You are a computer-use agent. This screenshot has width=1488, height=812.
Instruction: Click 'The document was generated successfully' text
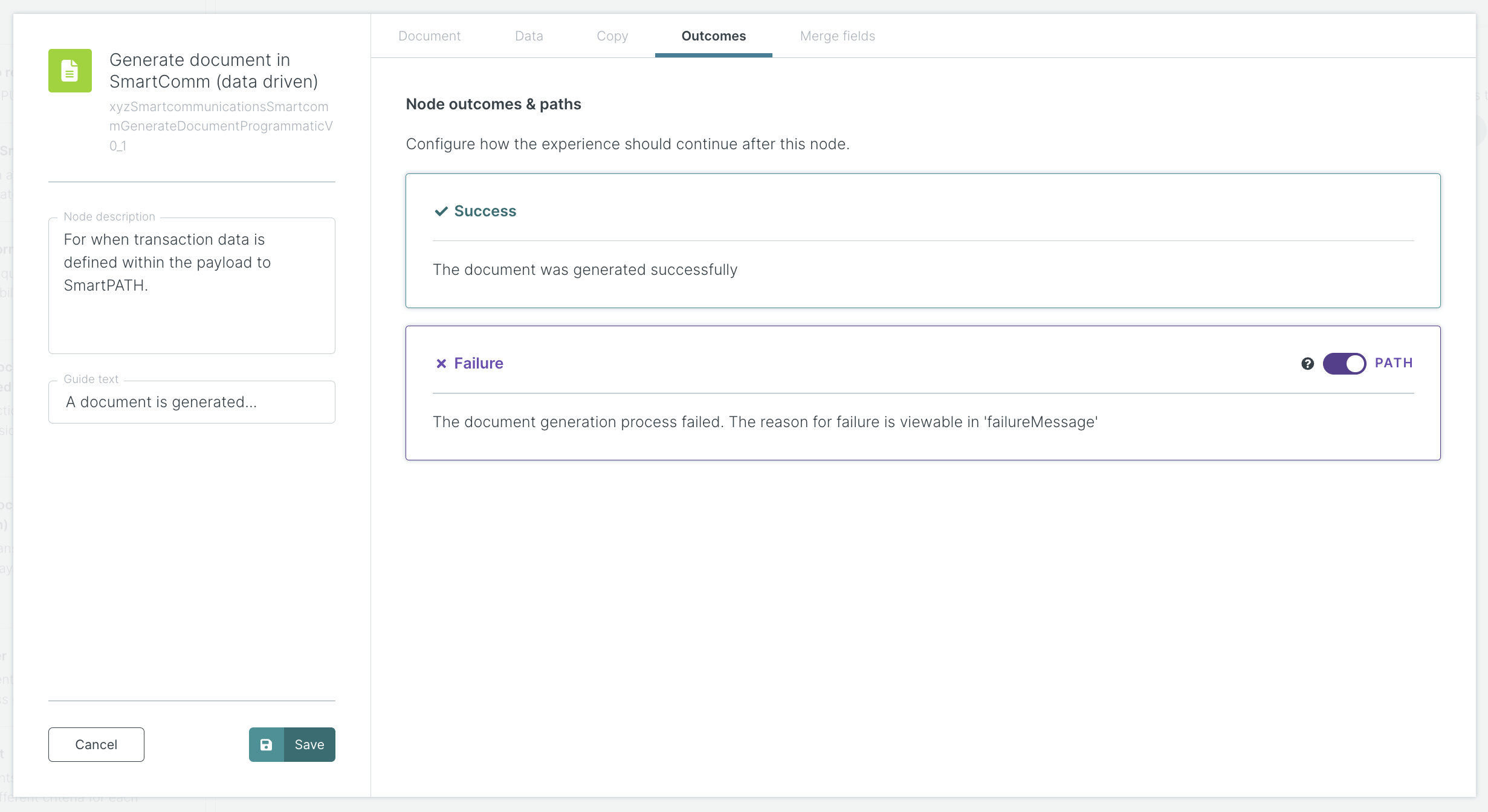point(584,269)
